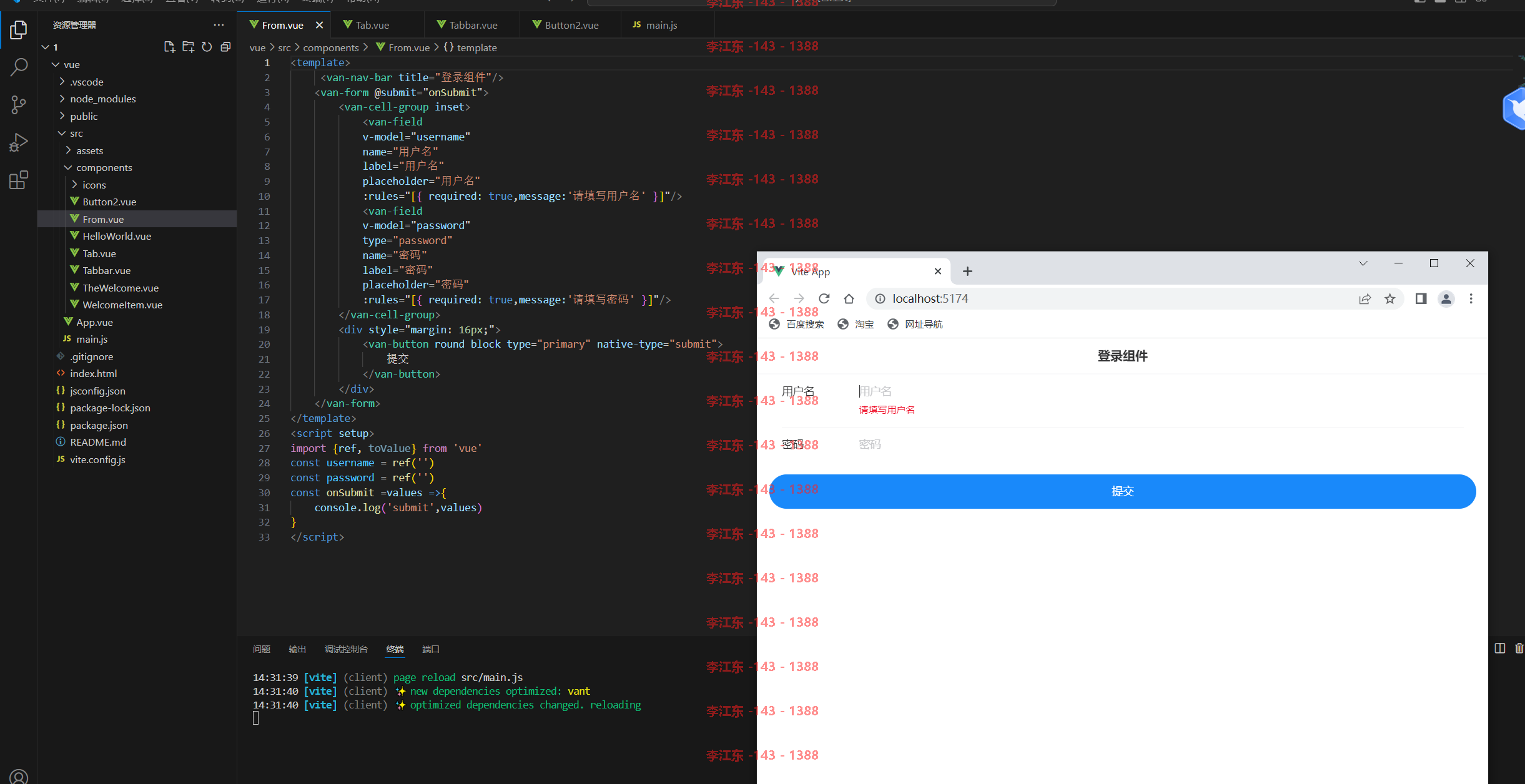Viewport: 1525px width, 784px height.
Task: Open browser three-dot menu
Action: (x=1471, y=298)
